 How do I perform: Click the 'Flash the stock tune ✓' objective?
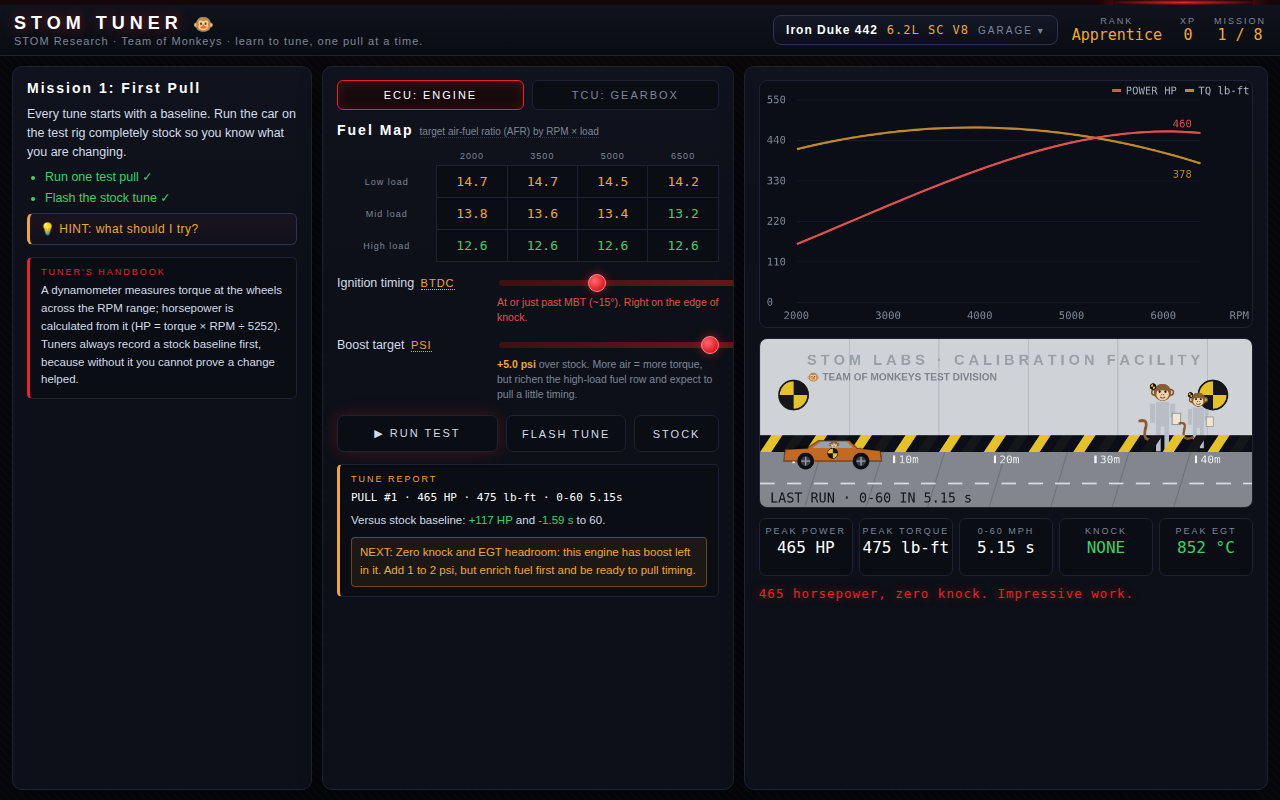click(x=107, y=198)
